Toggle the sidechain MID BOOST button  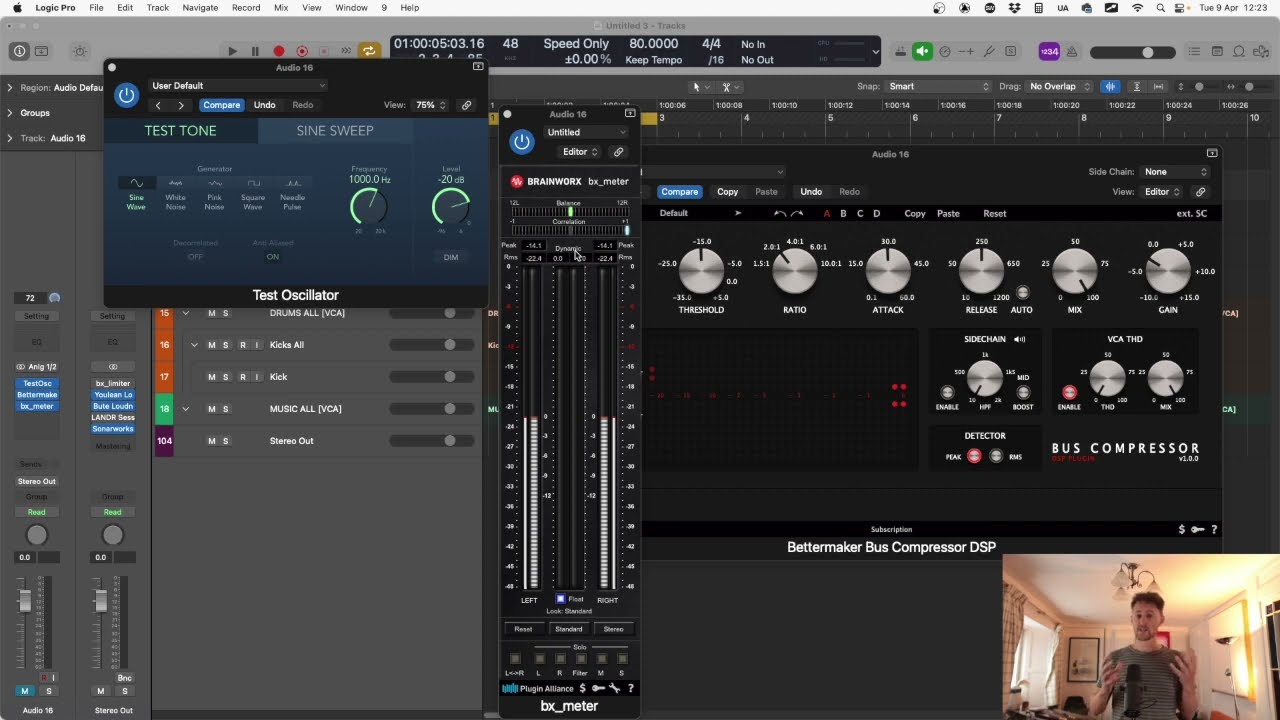point(1023,393)
